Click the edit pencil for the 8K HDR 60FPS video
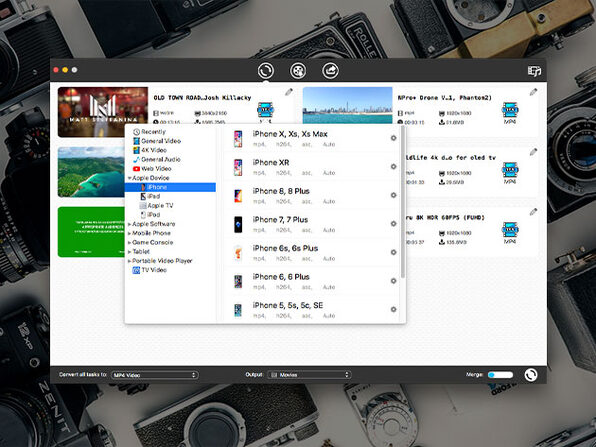This screenshot has height=447, width=596. pos(533,212)
